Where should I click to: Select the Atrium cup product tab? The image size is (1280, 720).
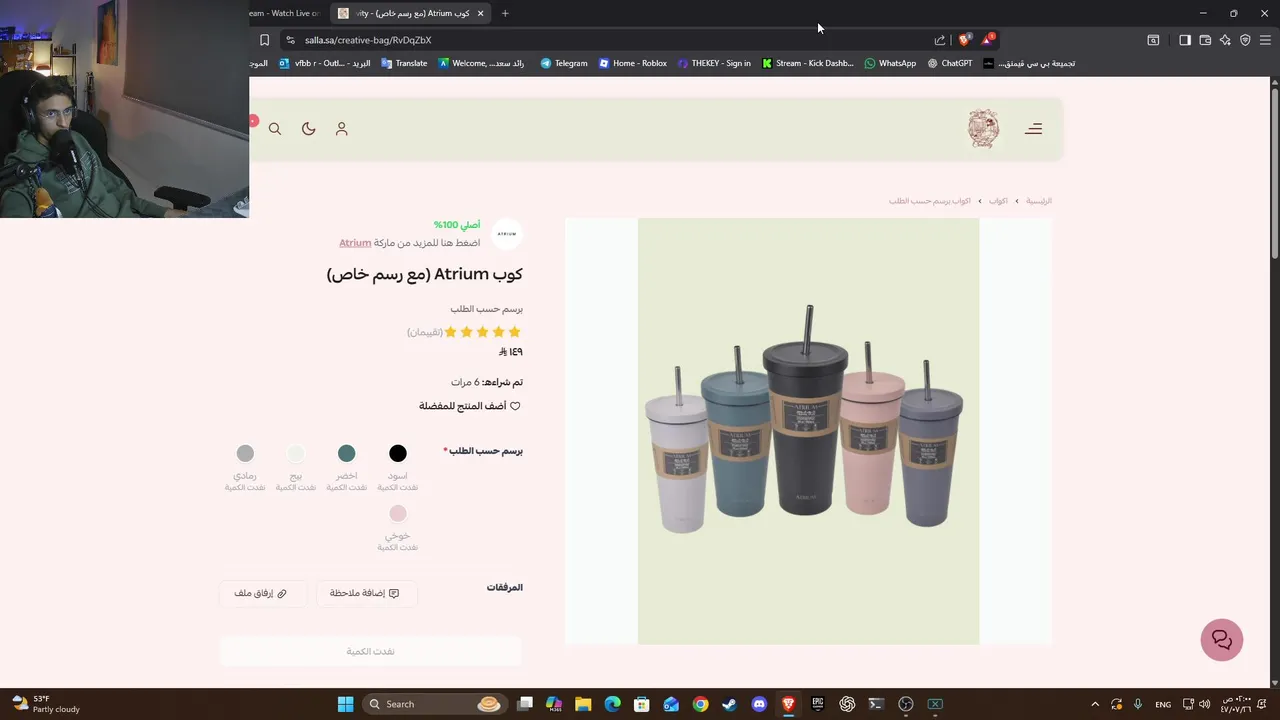point(412,13)
